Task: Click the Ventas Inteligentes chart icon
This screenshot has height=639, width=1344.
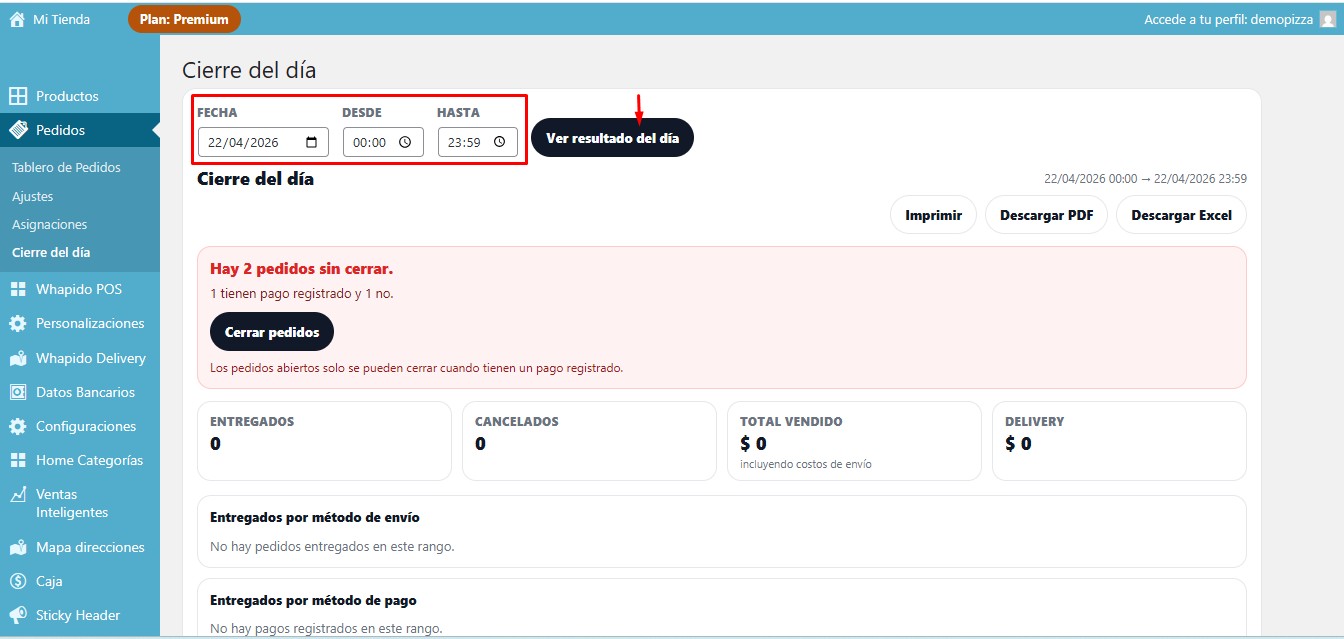Action: (18, 494)
